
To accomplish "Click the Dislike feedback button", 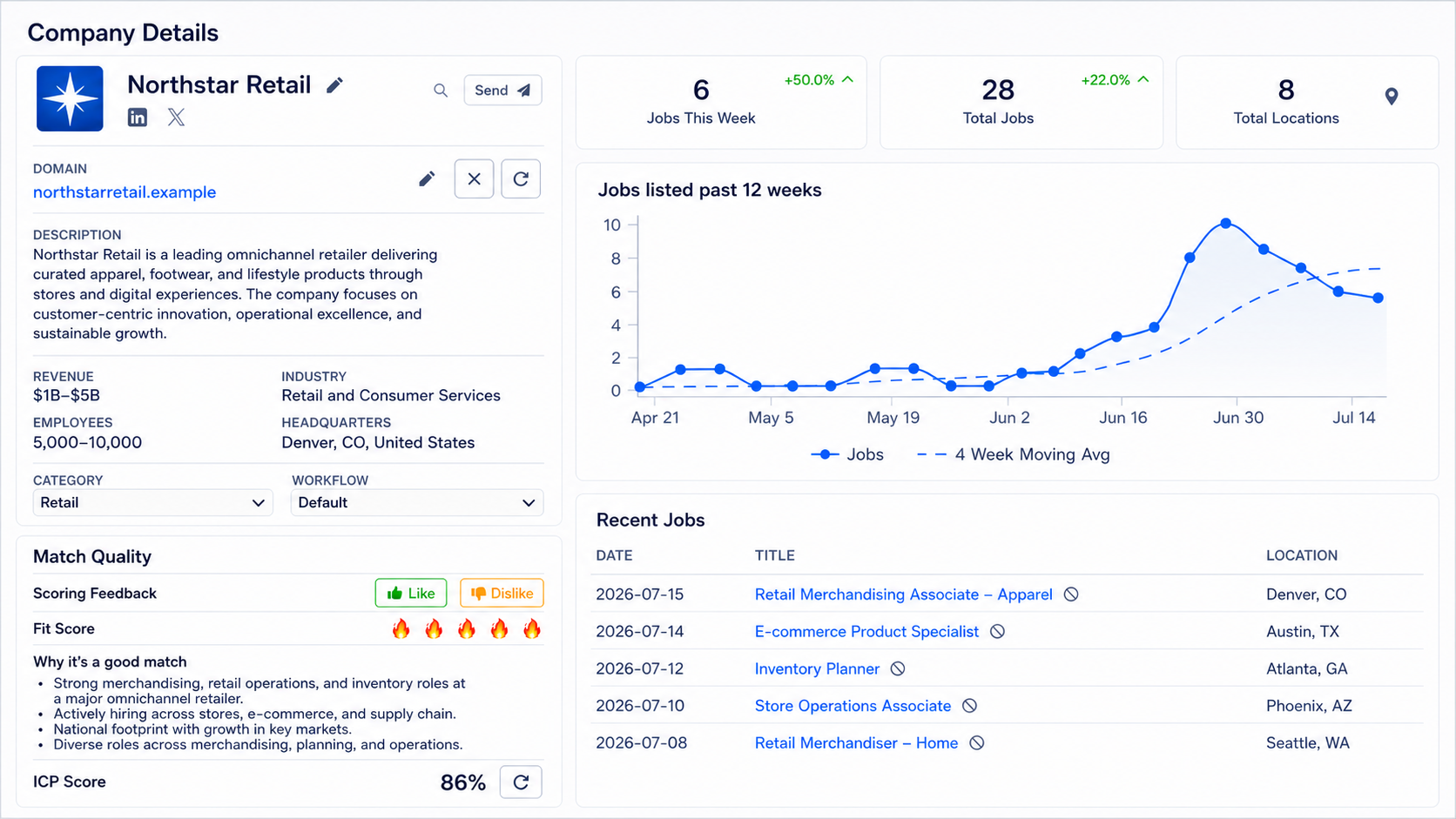I will [x=502, y=594].
